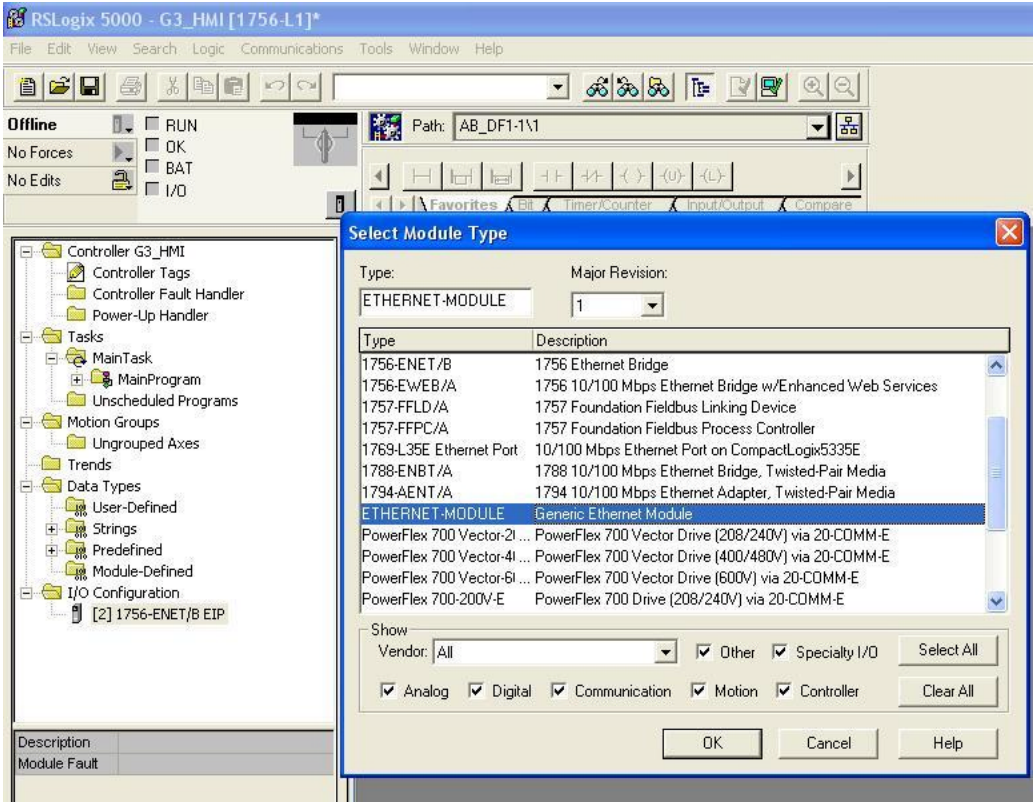Insert an Examine On contact instruction
The width and height of the screenshot is (1036, 805).
(551, 176)
